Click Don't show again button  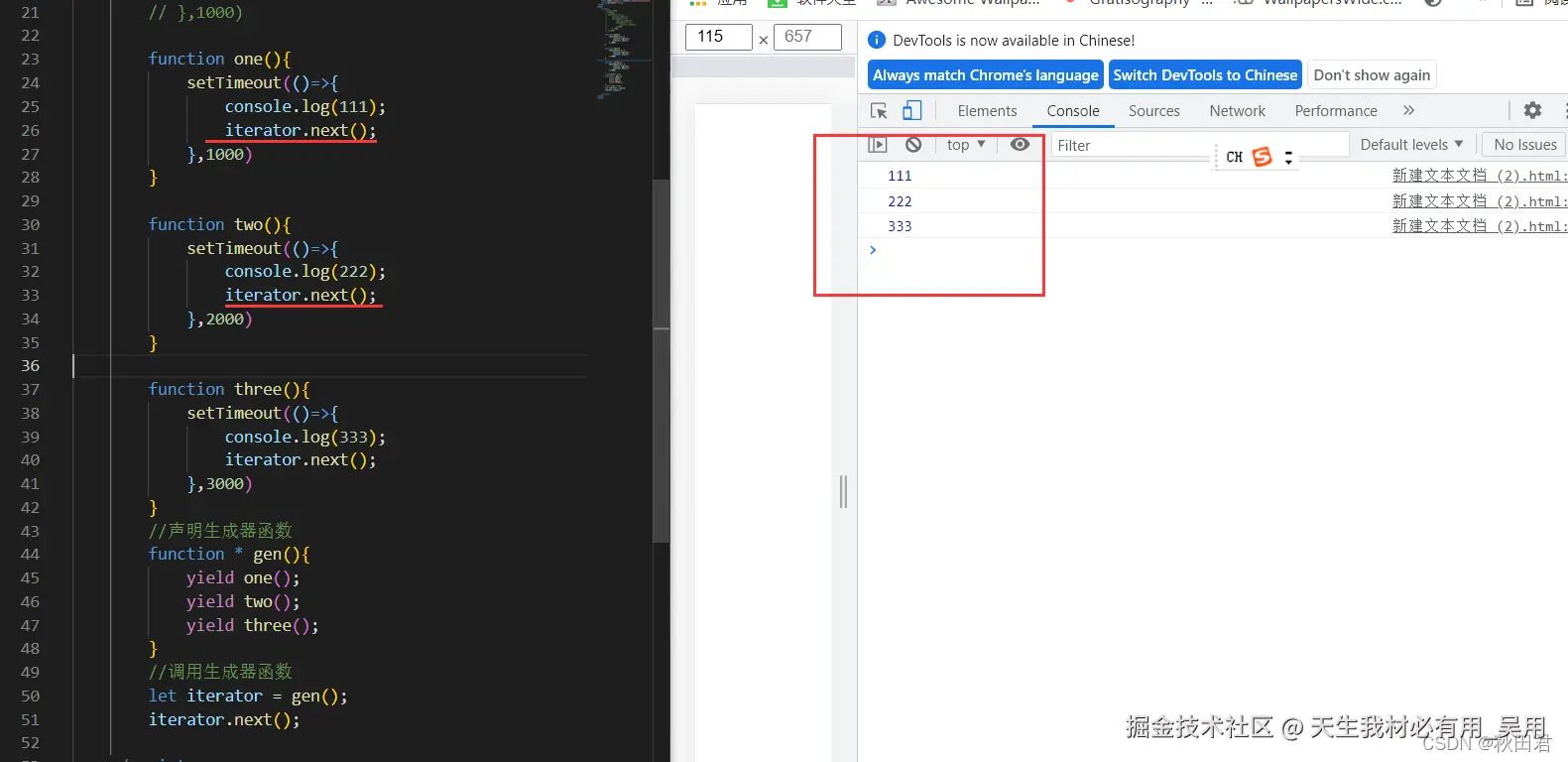[1372, 75]
